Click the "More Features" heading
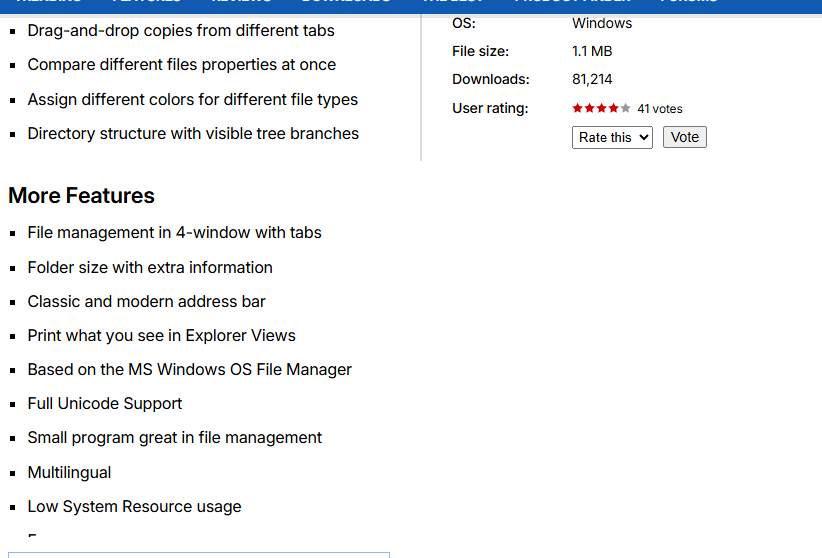Image resolution: width=822 pixels, height=558 pixels. click(x=81, y=196)
